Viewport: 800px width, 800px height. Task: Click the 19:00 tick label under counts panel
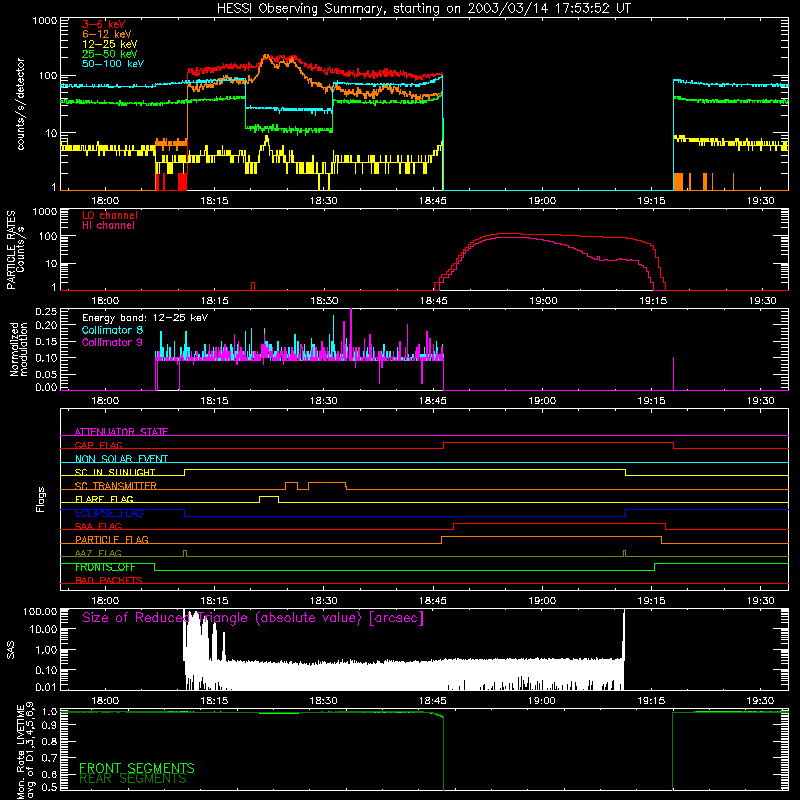click(542, 201)
